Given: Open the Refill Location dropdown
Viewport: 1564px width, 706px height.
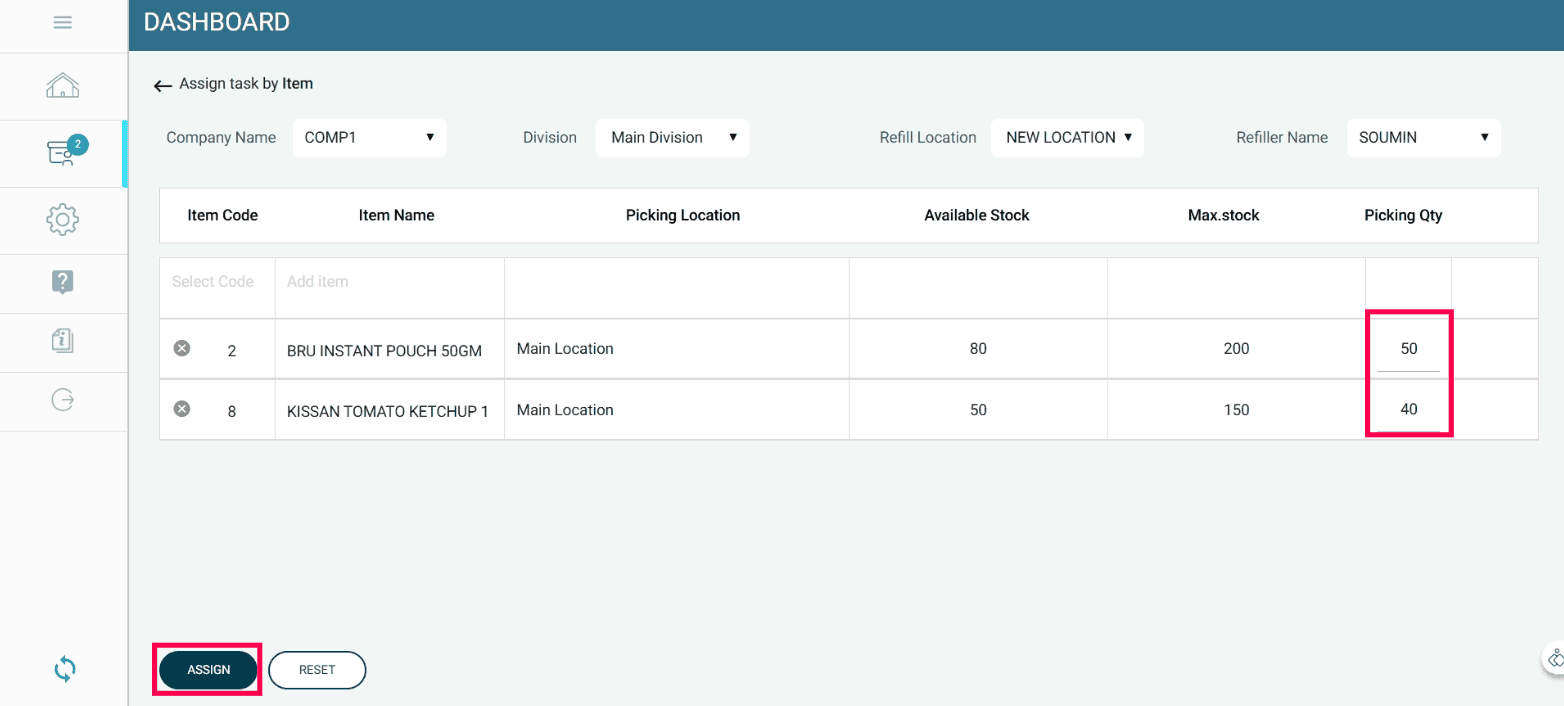Looking at the screenshot, I should click(1067, 138).
